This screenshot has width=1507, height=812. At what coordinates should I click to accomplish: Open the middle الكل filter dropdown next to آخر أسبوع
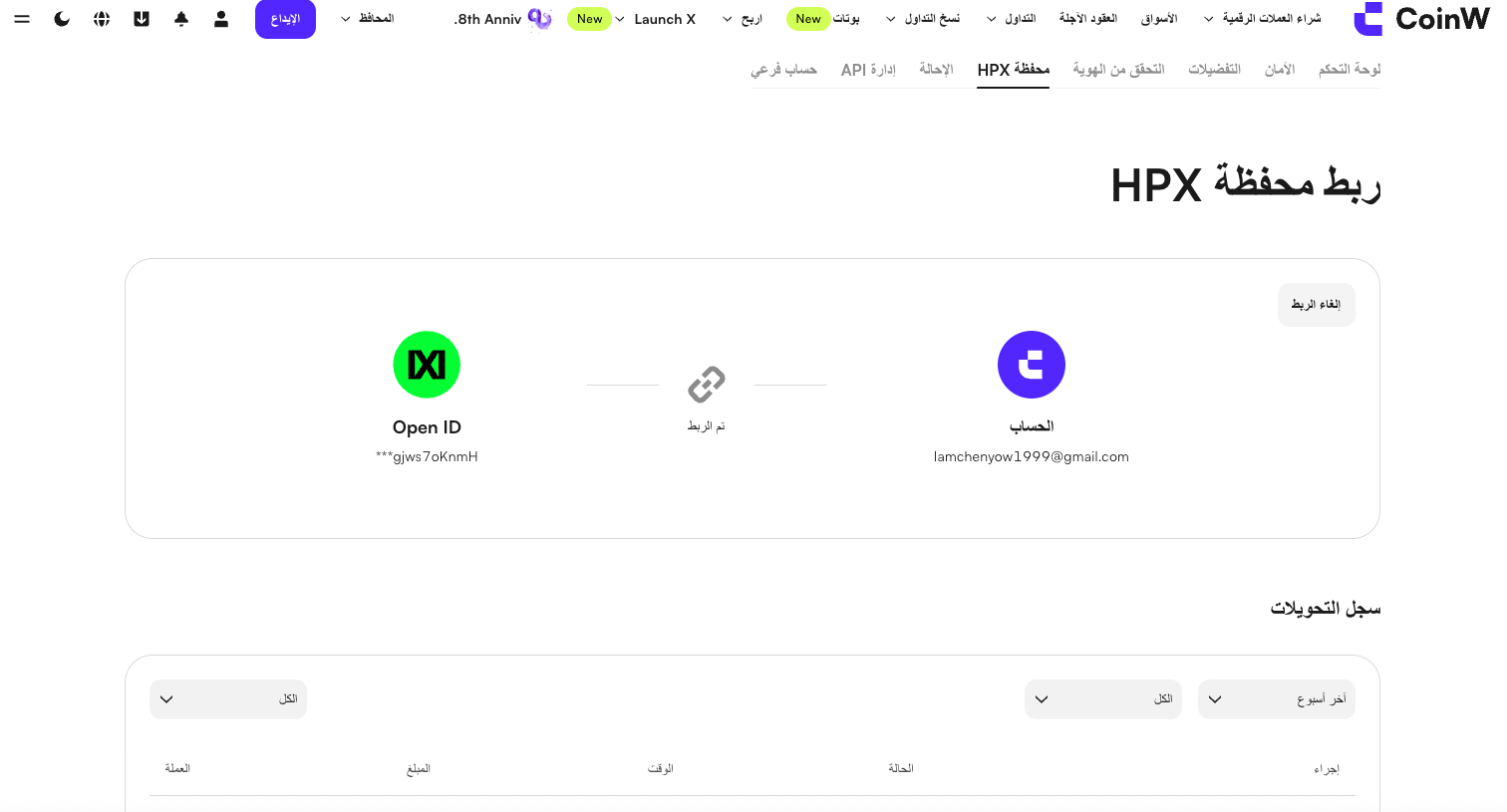pyautogui.click(x=1103, y=699)
